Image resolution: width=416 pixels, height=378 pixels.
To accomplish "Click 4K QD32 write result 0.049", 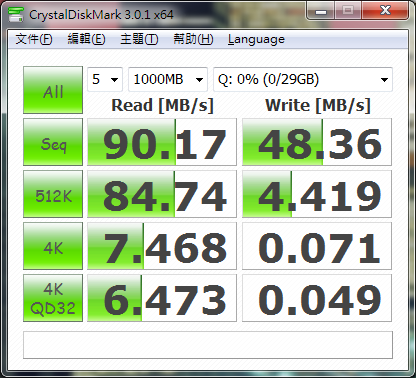I will tap(317, 298).
